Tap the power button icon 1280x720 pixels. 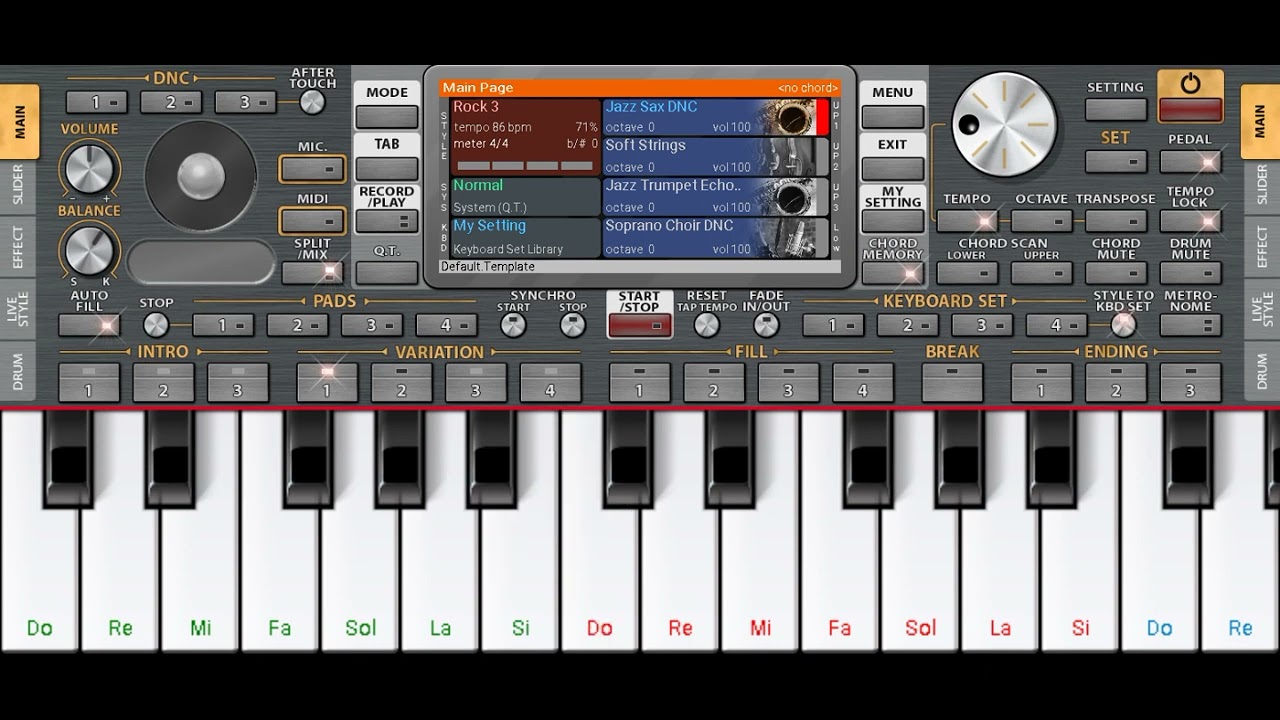1190,84
